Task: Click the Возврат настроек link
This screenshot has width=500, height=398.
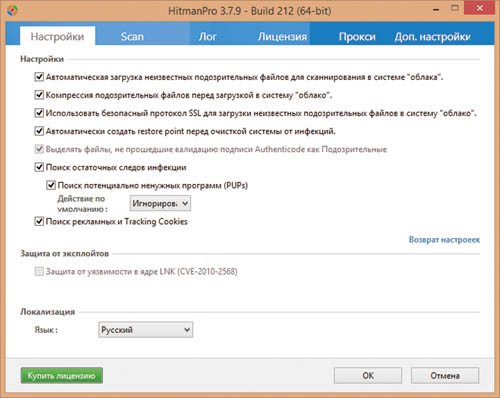Action: [444, 240]
